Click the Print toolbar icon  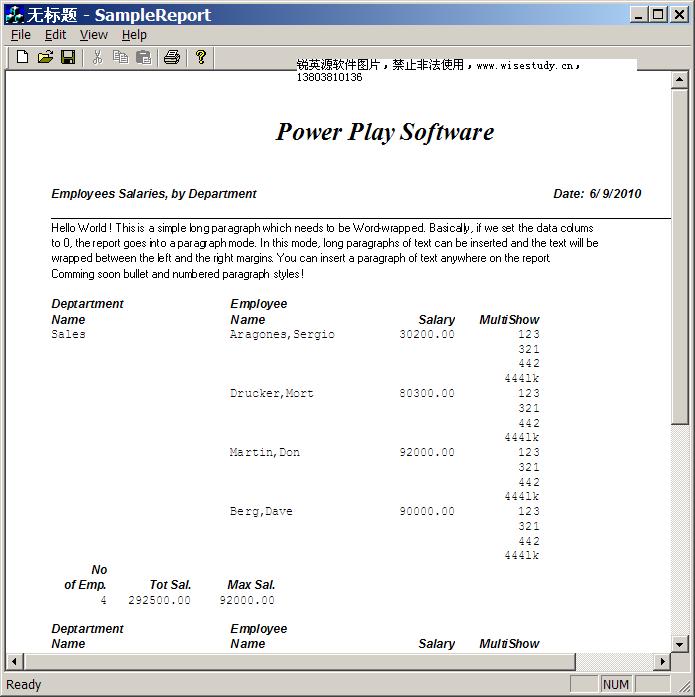click(172, 57)
